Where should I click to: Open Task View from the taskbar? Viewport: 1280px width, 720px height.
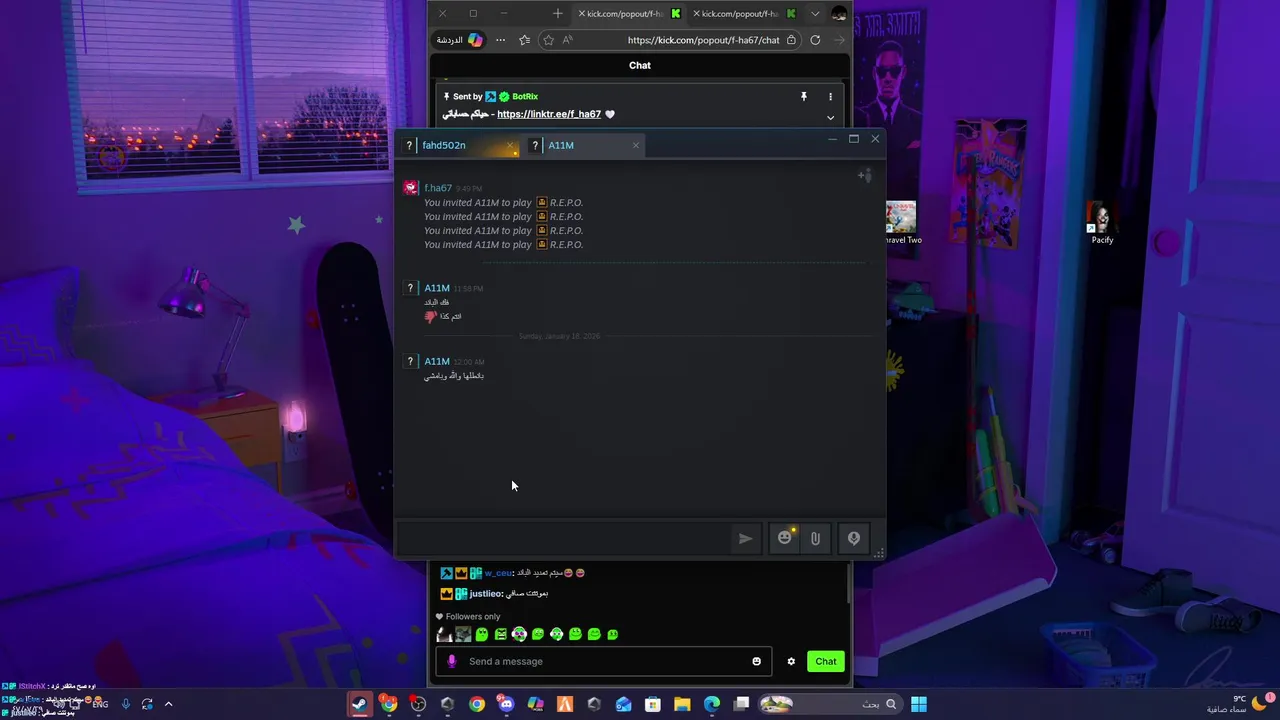click(x=742, y=704)
